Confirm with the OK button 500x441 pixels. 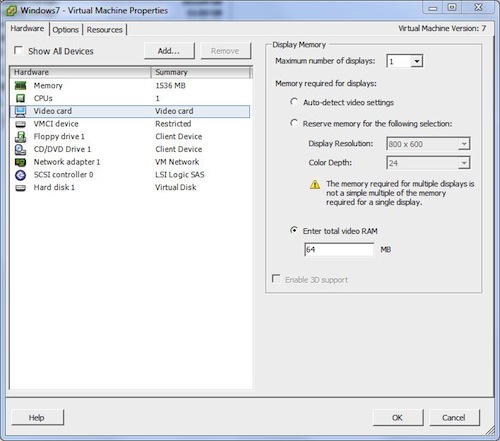coord(398,418)
